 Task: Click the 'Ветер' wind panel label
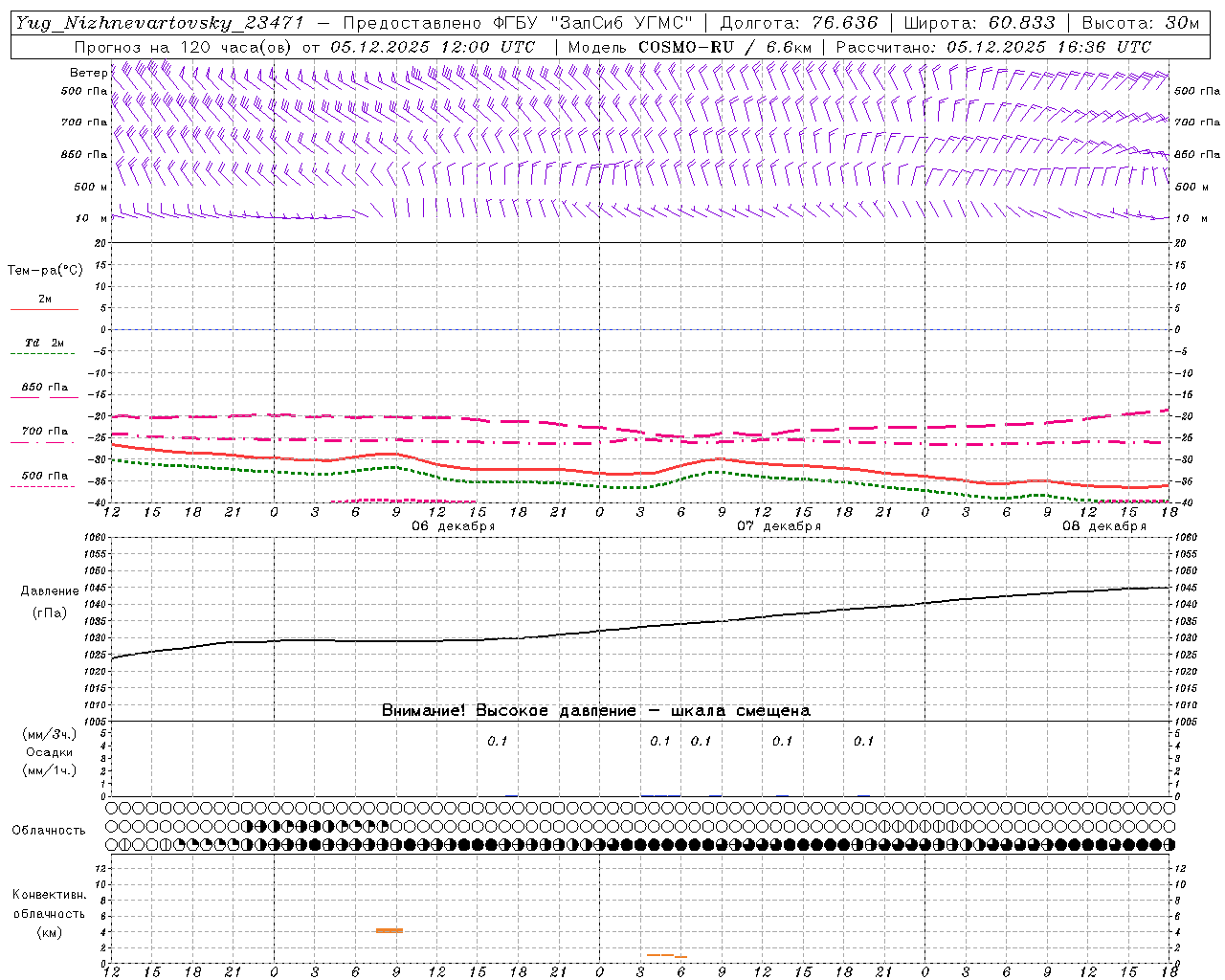coord(88,73)
